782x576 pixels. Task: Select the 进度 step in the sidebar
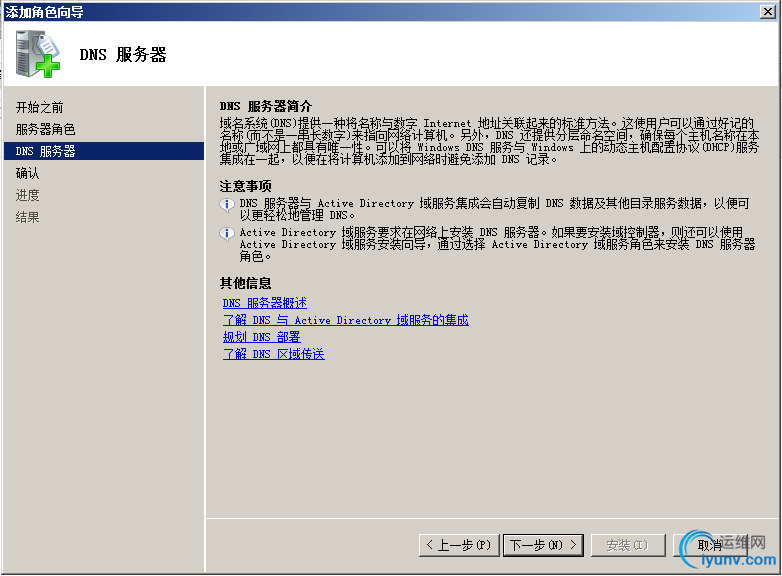pyautogui.click(x=27, y=195)
